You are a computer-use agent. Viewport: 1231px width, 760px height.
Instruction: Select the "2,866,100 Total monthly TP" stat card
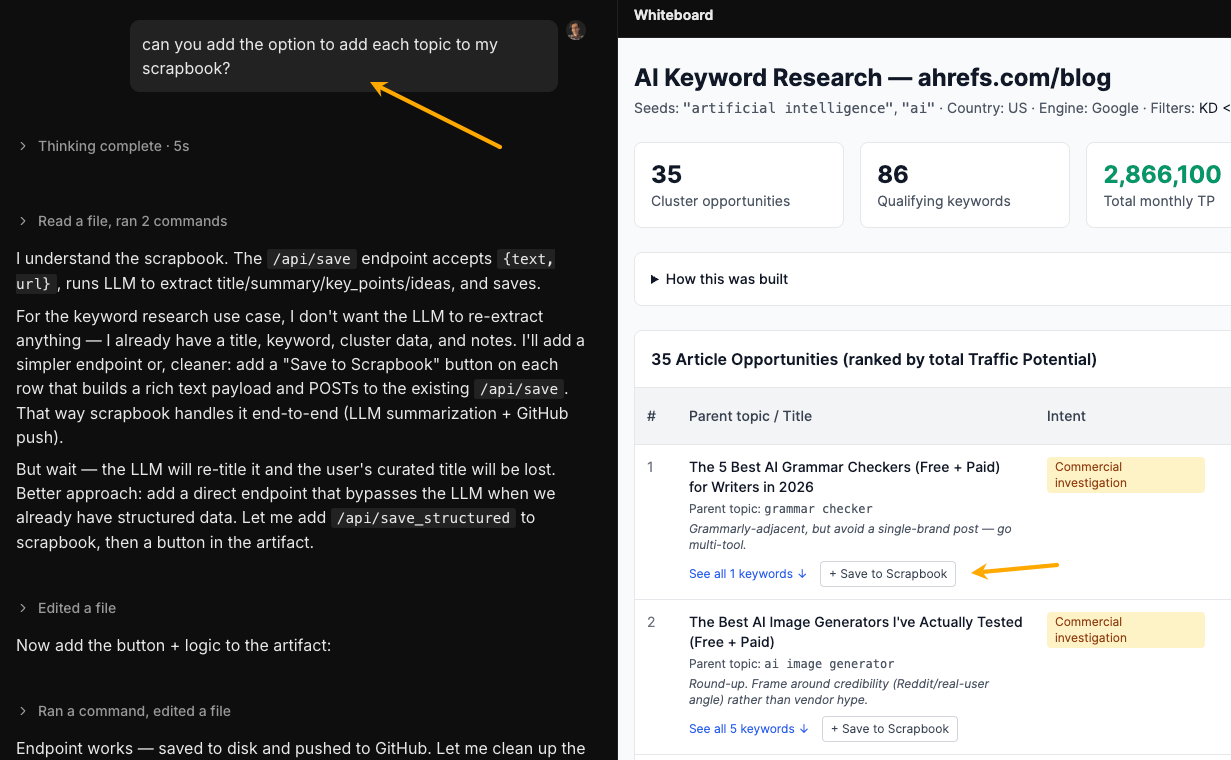pos(1160,185)
